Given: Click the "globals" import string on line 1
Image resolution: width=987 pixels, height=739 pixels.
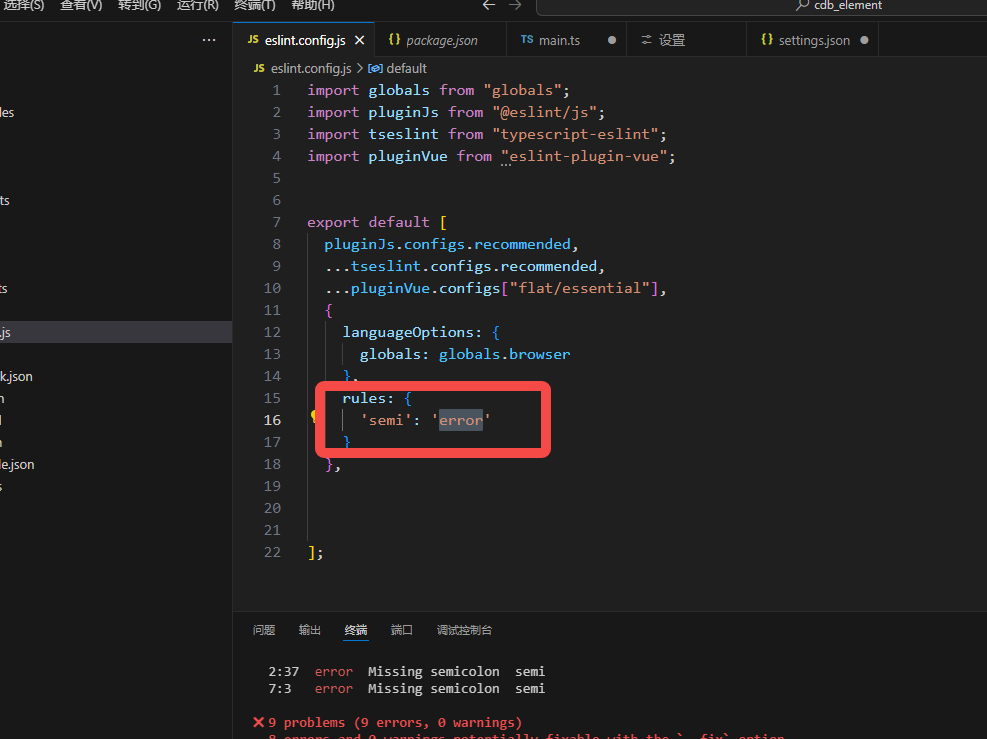Looking at the screenshot, I should pyautogui.click(x=522, y=91).
